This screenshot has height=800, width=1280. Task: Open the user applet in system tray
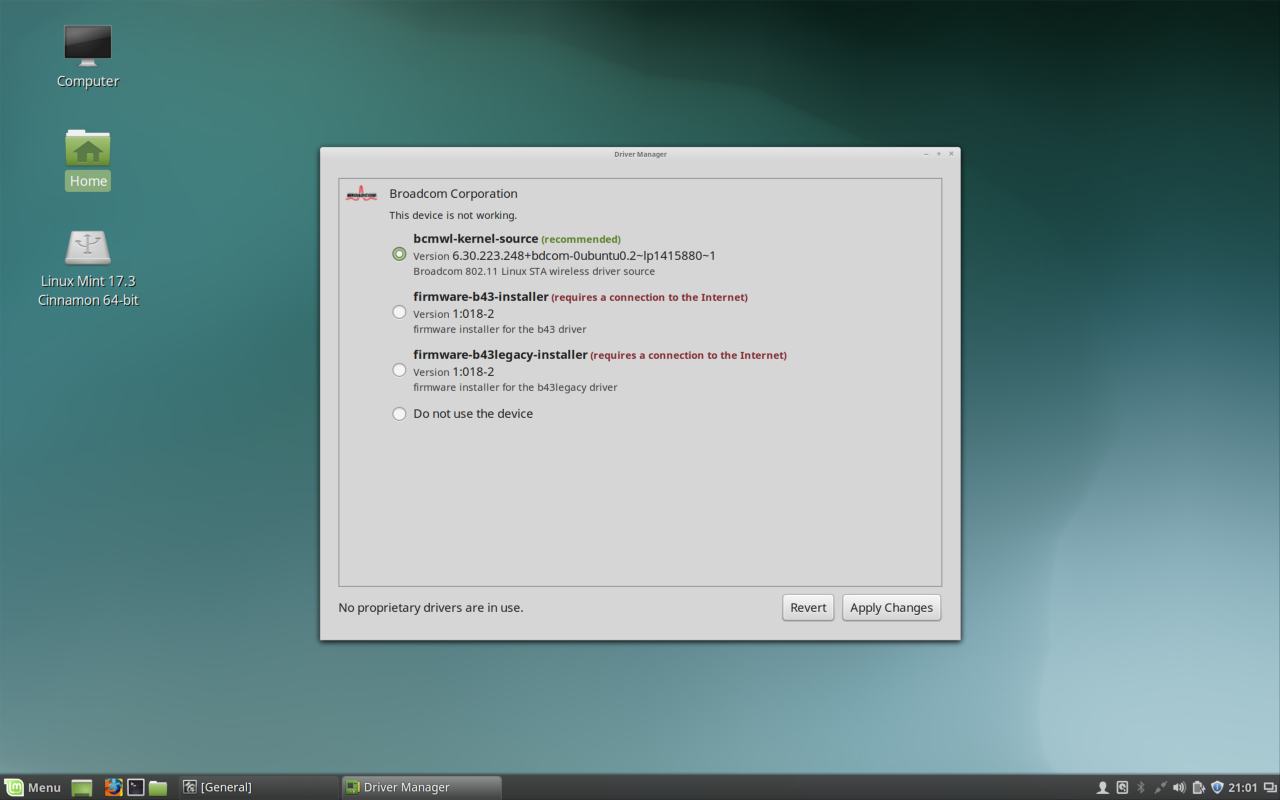tap(1103, 788)
